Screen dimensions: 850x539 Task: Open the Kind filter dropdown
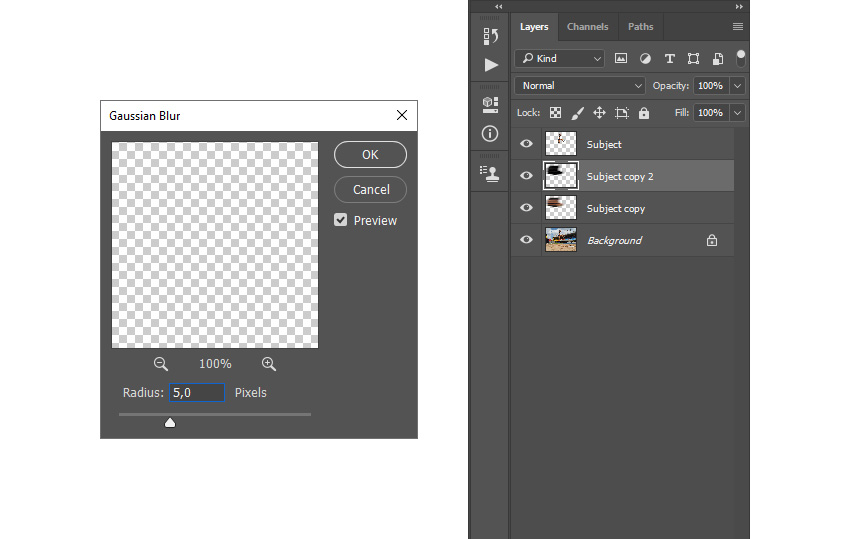coord(559,59)
